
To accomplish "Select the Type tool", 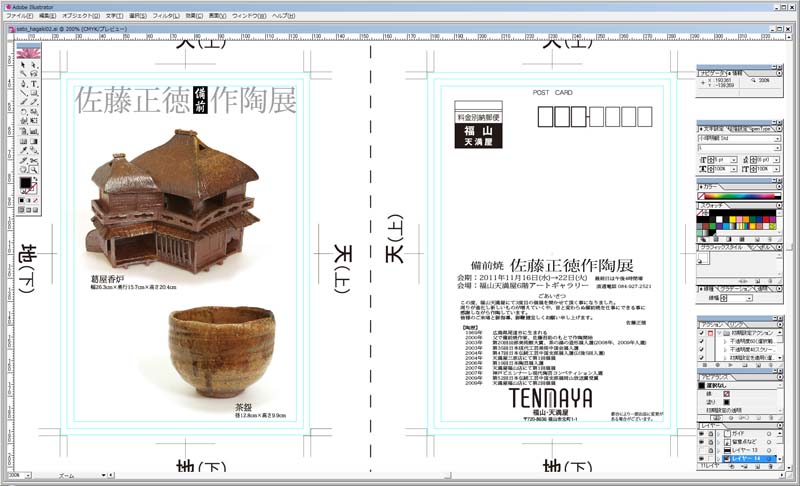I will click(34, 83).
